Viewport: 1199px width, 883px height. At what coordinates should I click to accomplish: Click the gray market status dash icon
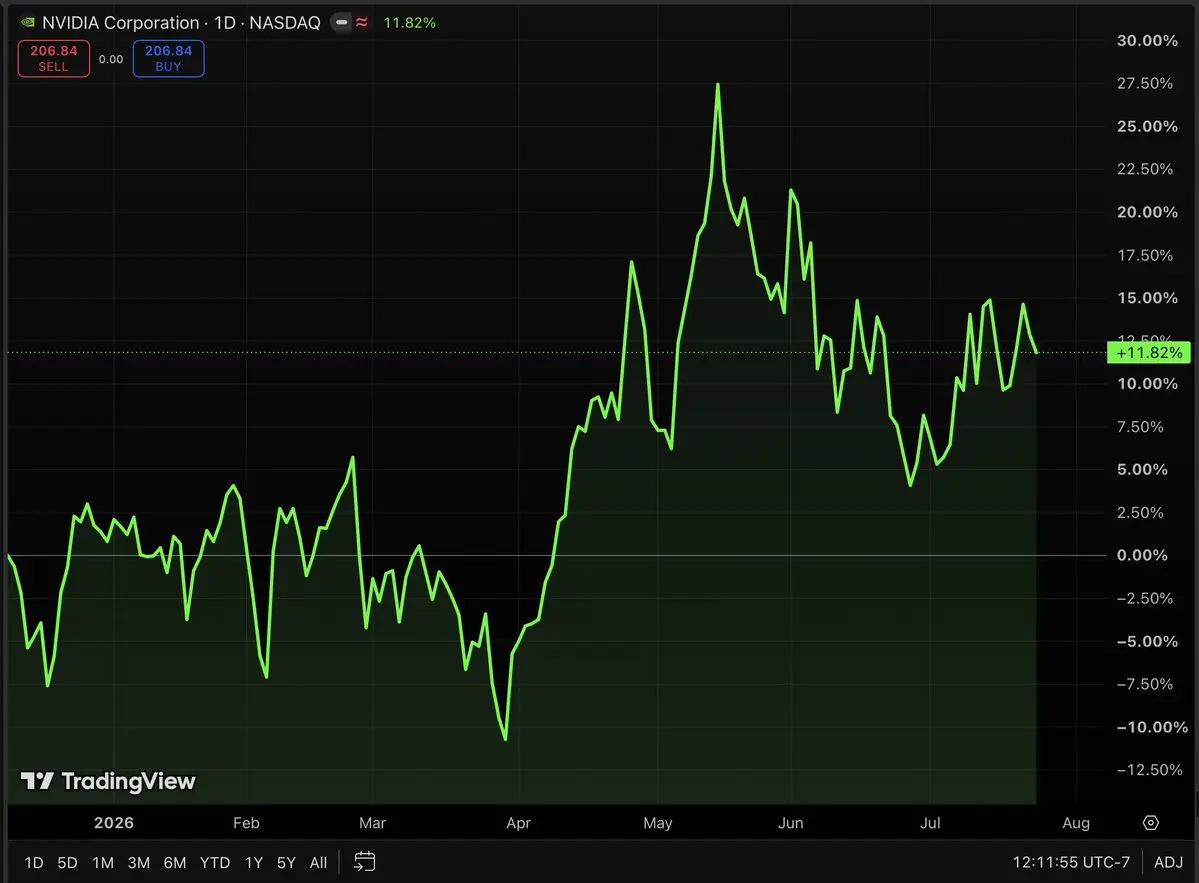click(x=341, y=23)
